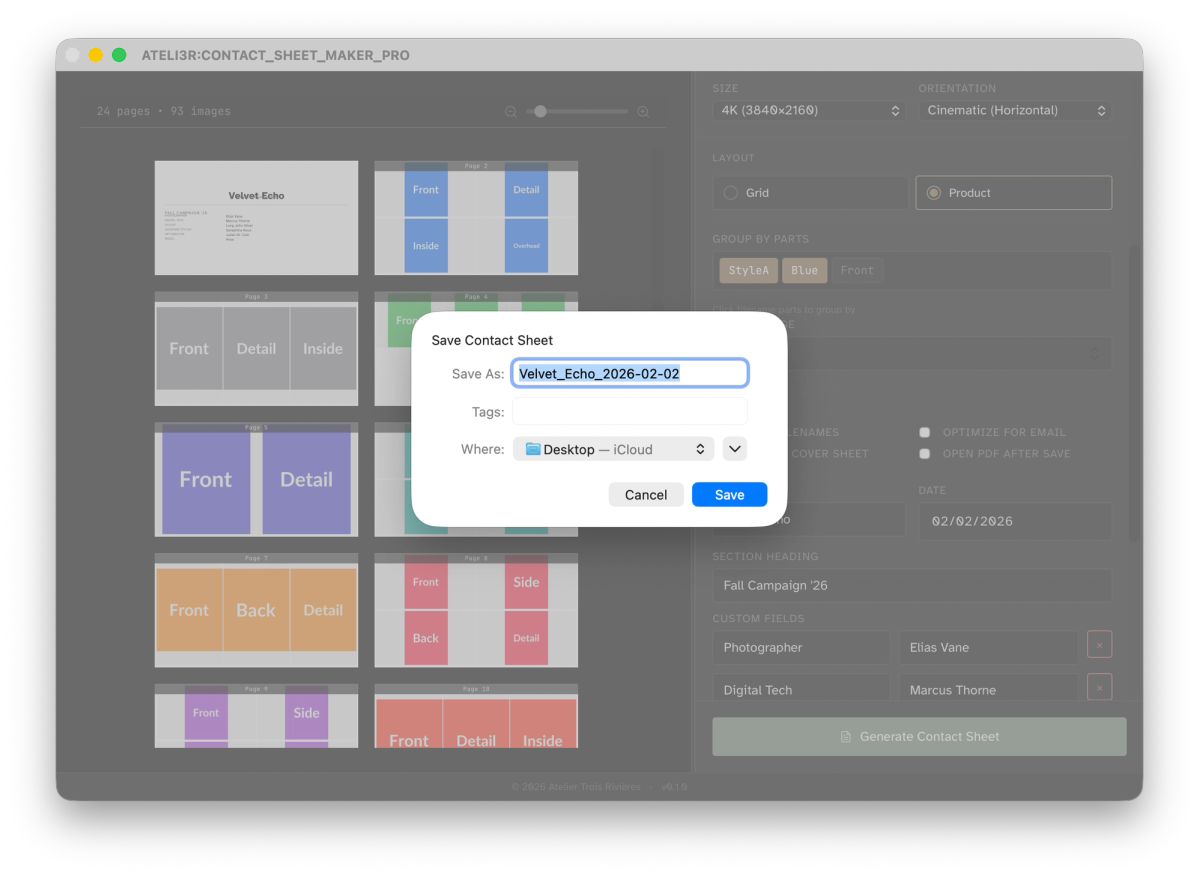Click the Save button

pyautogui.click(x=729, y=494)
